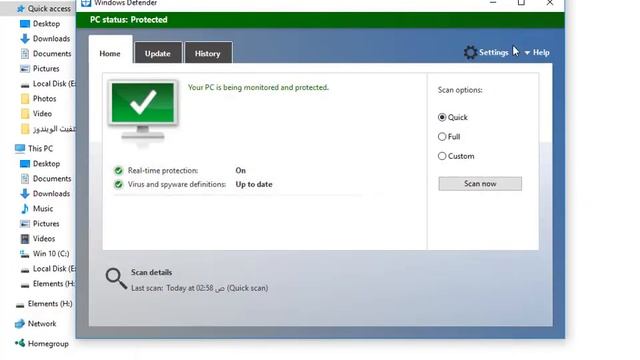Screen dimensions: 640x360
Task: Minimize the Windows Defender window
Action: pos(493,3)
